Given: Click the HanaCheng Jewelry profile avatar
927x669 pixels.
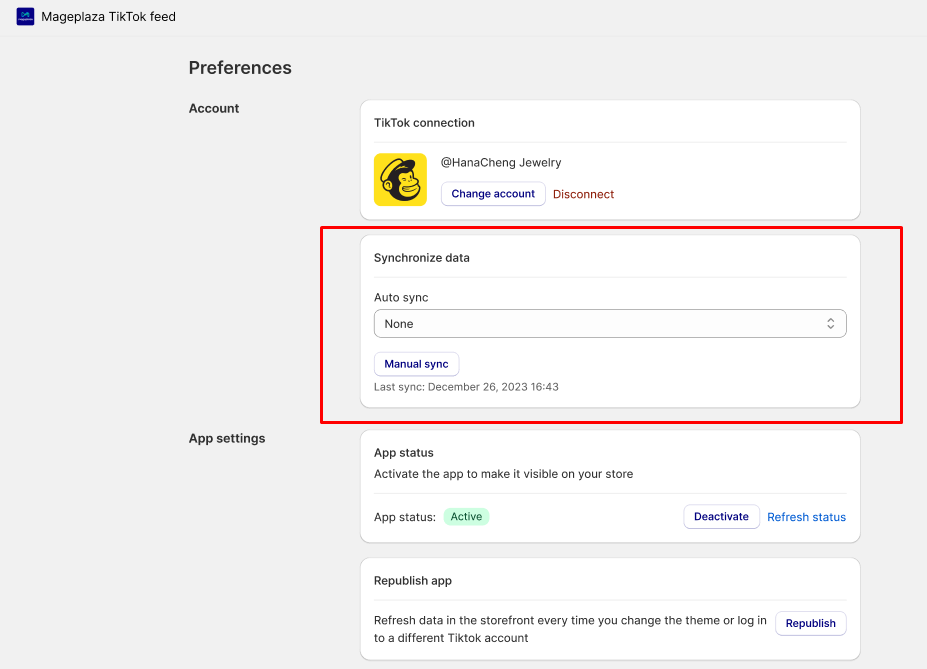Looking at the screenshot, I should click(x=400, y=180).
